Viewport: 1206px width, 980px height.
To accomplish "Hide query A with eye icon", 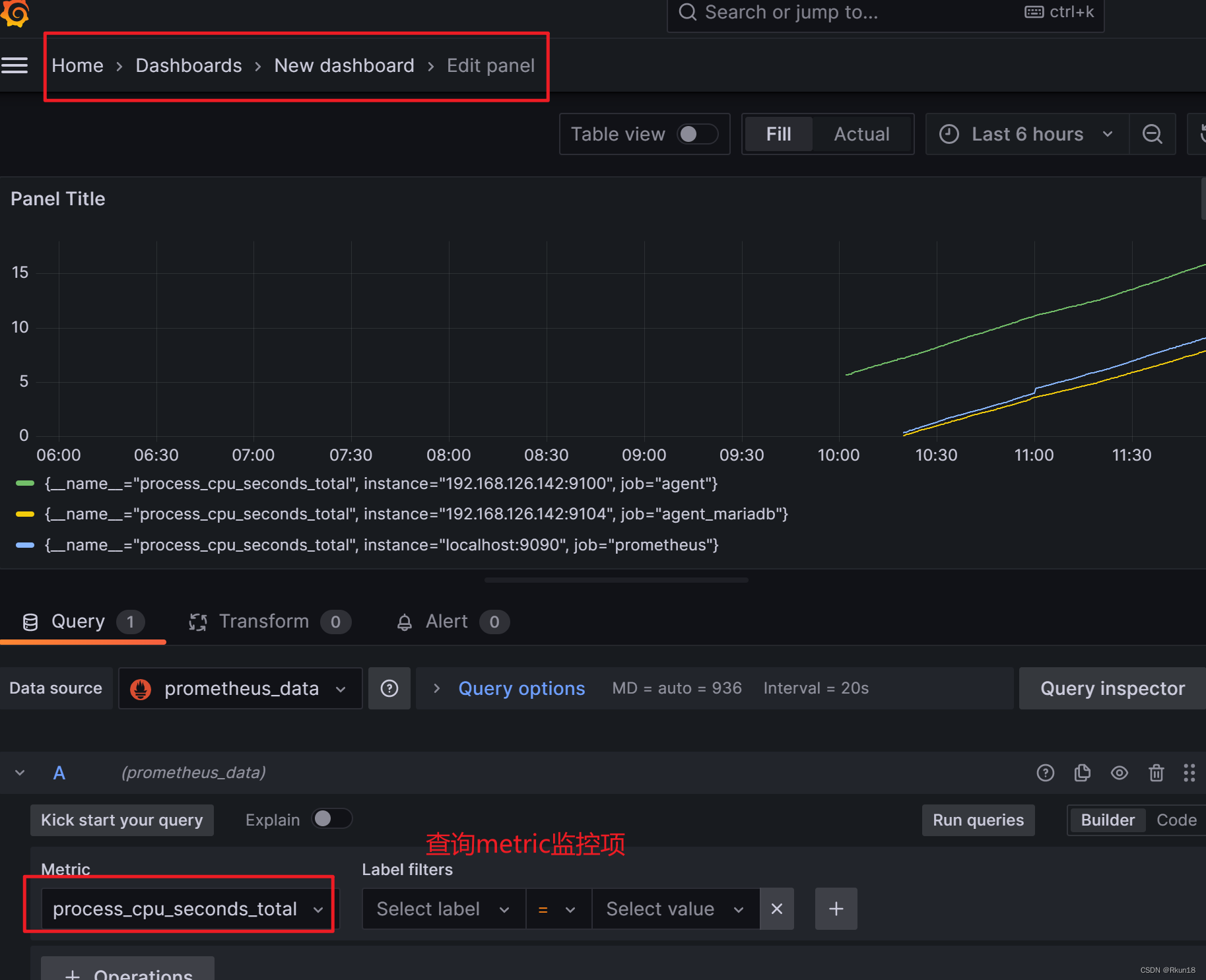I will pyautogui.click(x=1120, y=773).
